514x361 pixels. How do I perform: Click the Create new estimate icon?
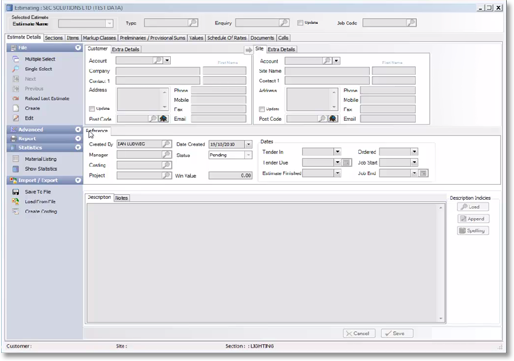(16, 108)
